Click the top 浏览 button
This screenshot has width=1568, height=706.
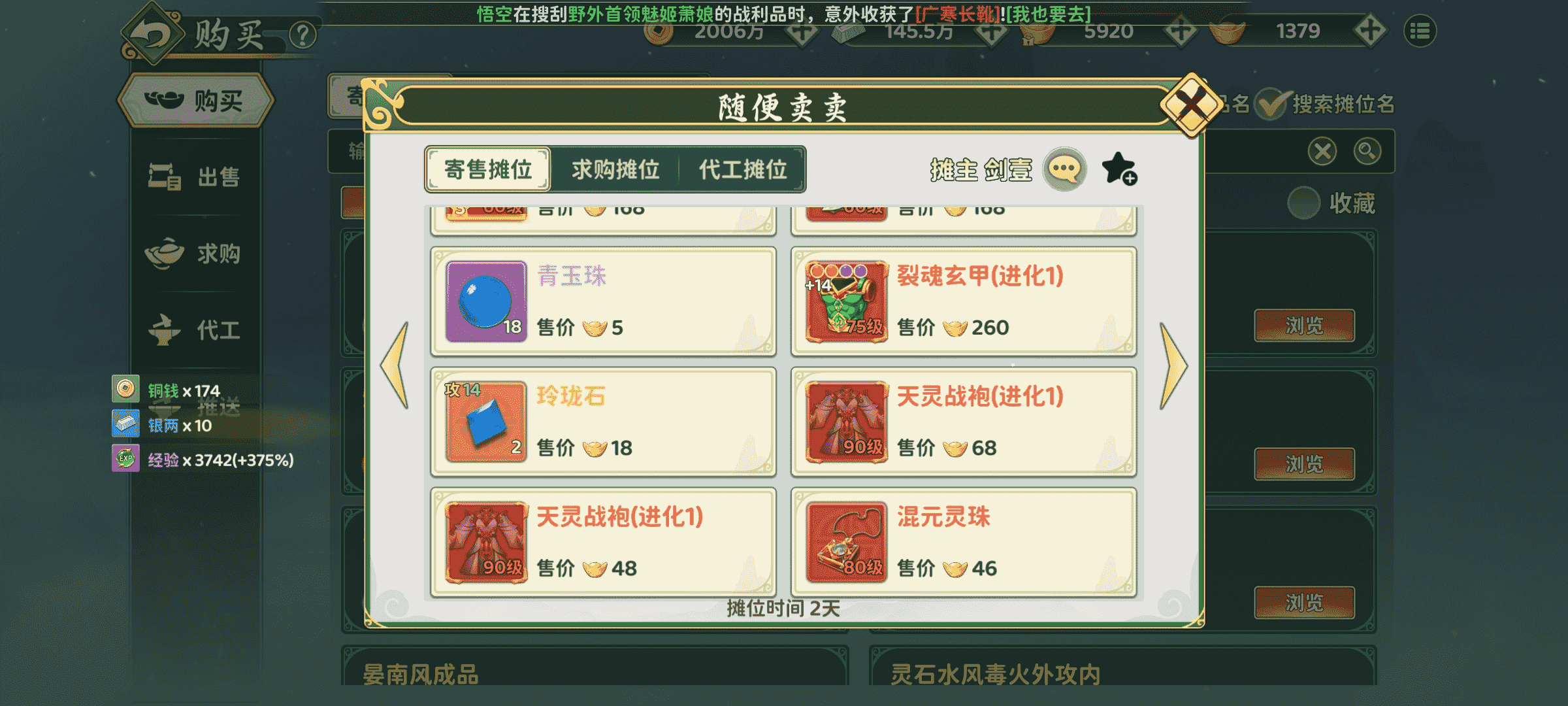click(x=1304, y=326)
